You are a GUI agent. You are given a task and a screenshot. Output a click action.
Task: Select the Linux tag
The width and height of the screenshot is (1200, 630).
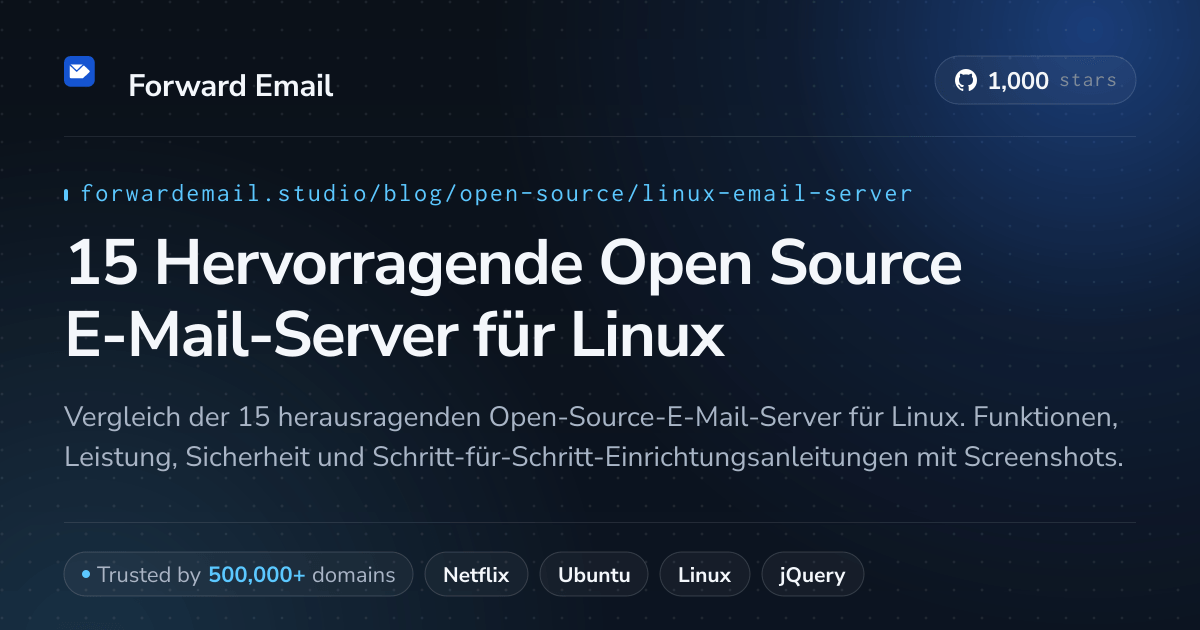pyautogui.click(x=704, y=575)
